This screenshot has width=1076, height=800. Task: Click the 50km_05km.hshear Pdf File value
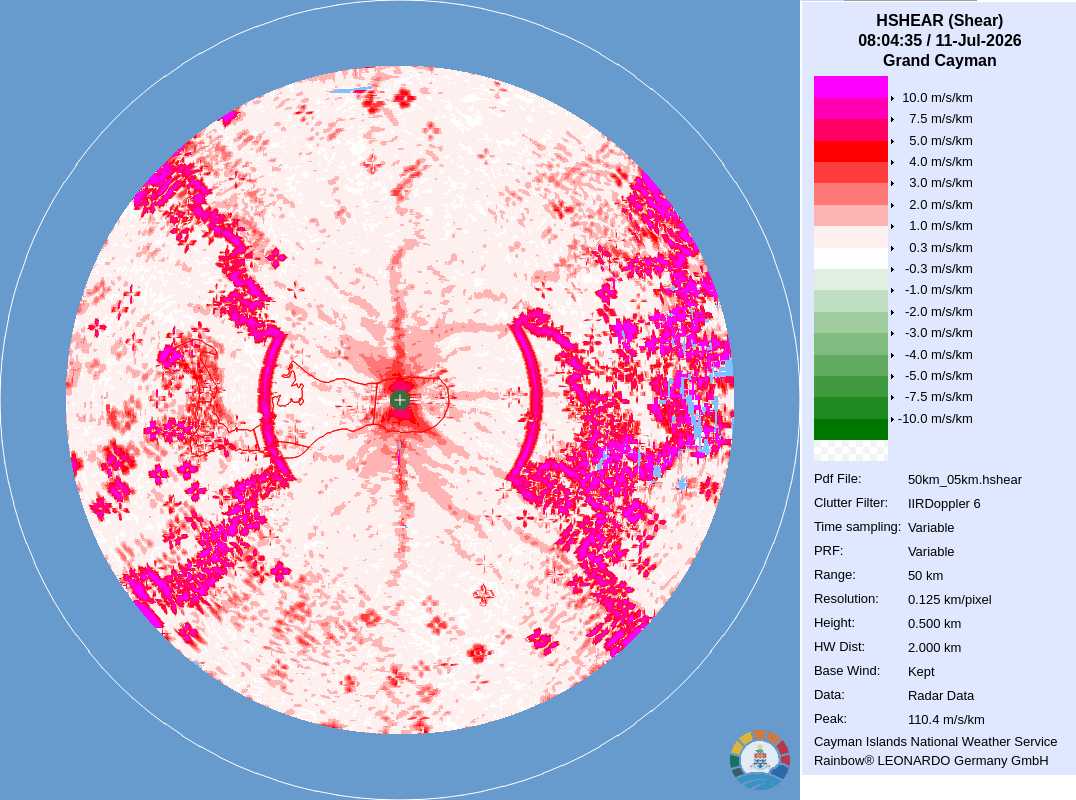click(964, 480)
